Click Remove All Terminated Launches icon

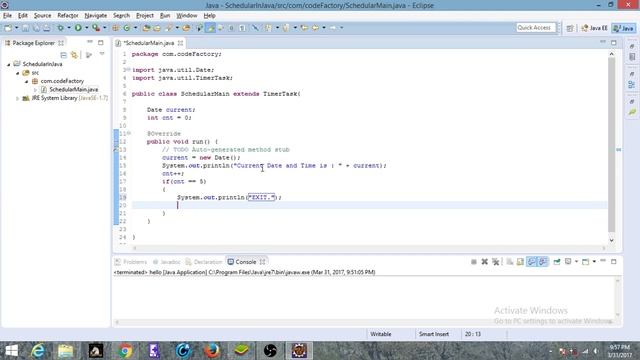[496, 262]
